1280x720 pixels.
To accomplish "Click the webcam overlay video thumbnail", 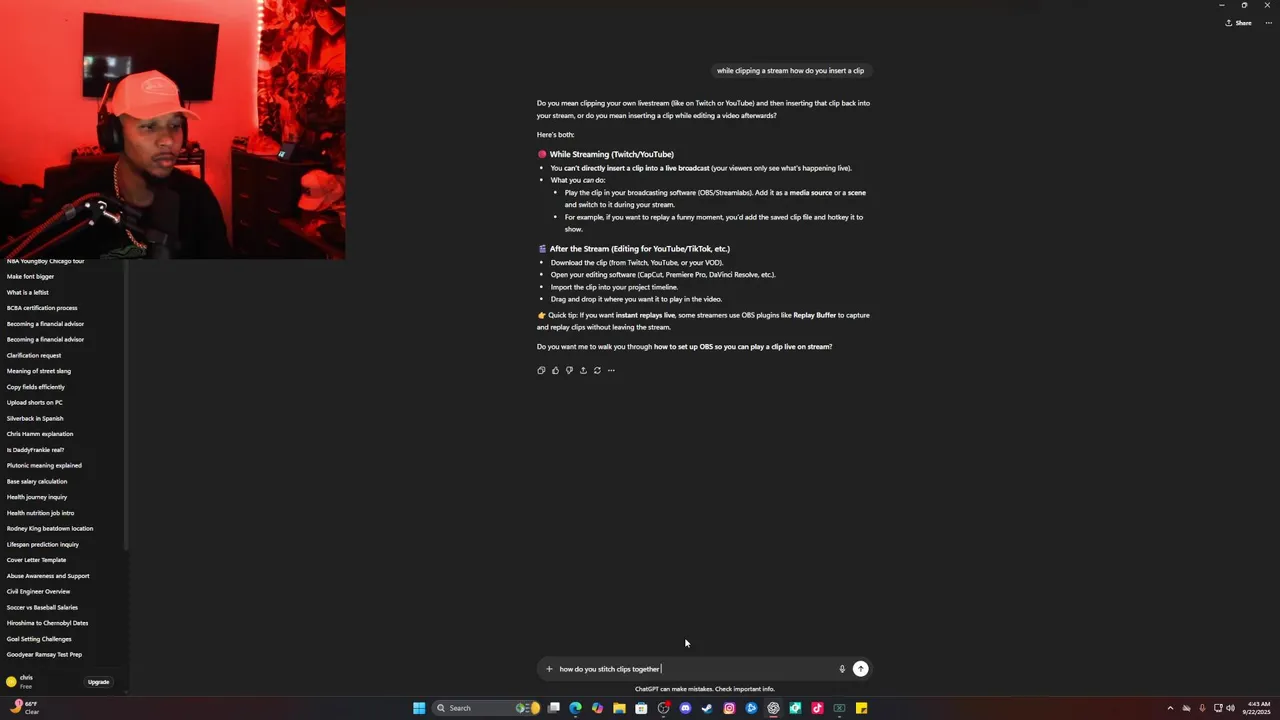I will 173,130.
